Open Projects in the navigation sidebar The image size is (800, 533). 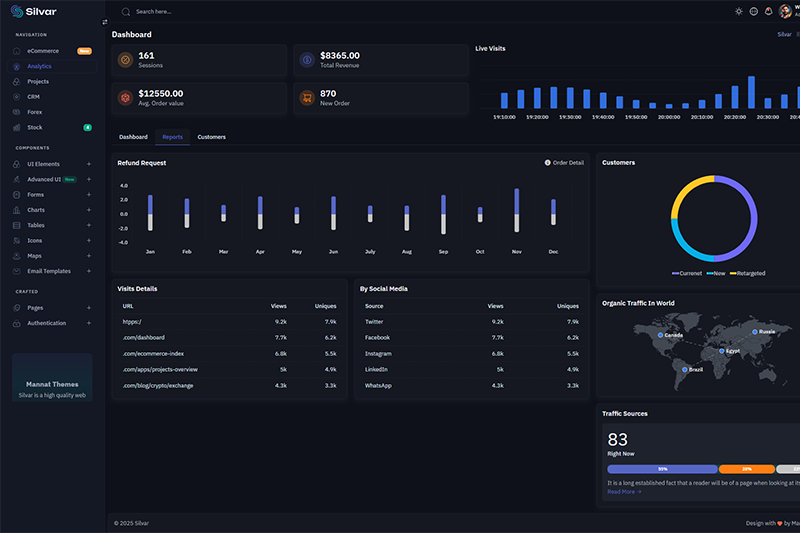[38, 82]
